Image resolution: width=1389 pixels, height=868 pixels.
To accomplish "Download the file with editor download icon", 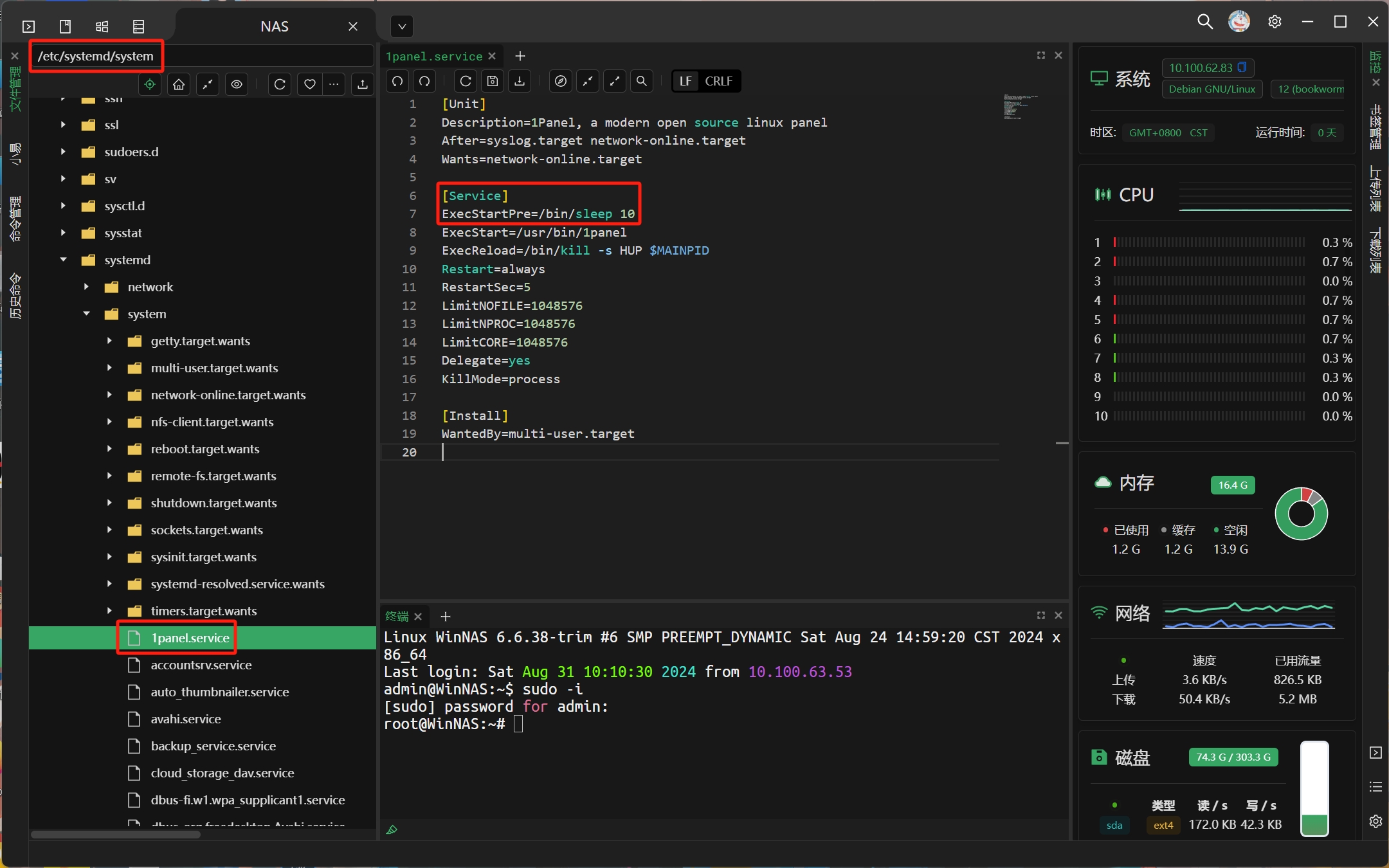I will 520,81.
